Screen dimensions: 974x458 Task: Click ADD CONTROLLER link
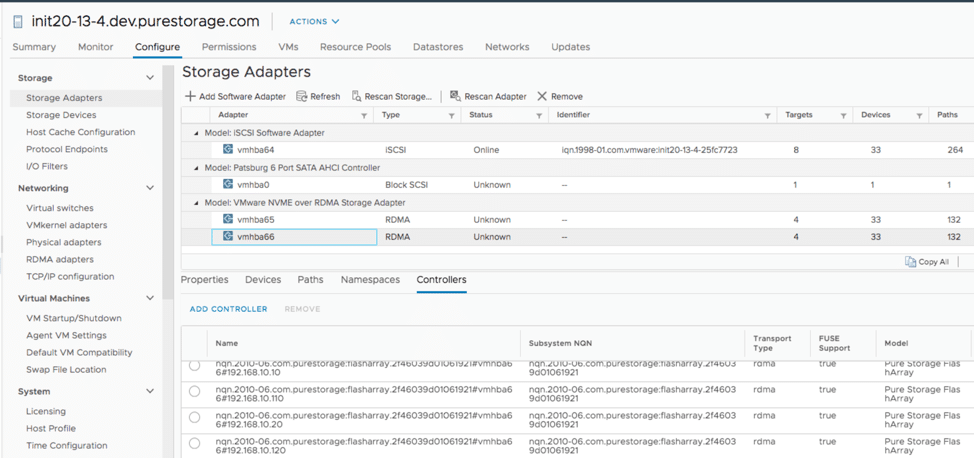click(x=229, y=309)
